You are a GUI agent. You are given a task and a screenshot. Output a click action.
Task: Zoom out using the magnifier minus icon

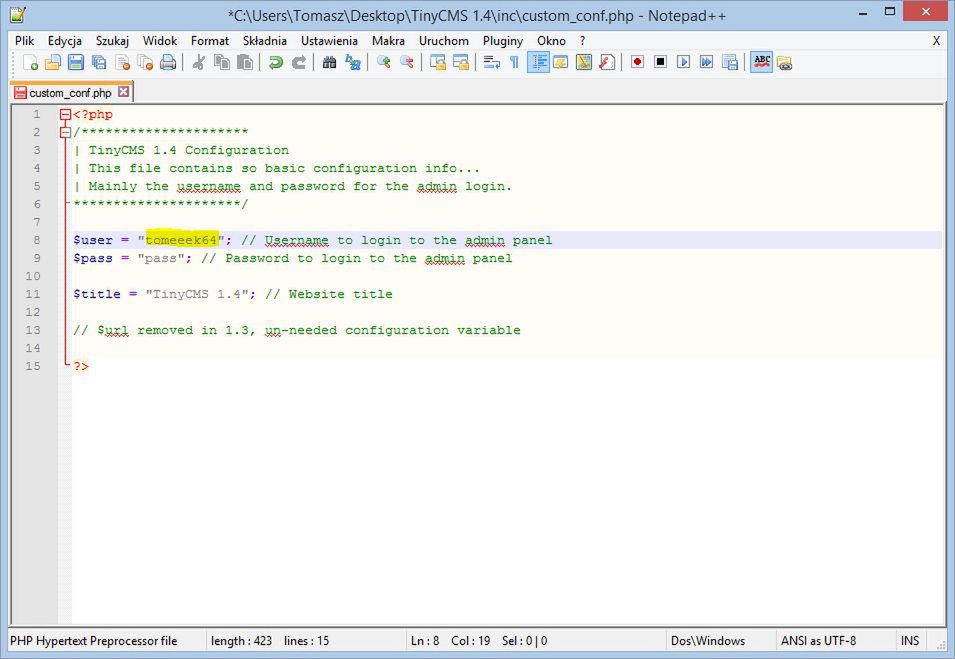pos(406,62)
